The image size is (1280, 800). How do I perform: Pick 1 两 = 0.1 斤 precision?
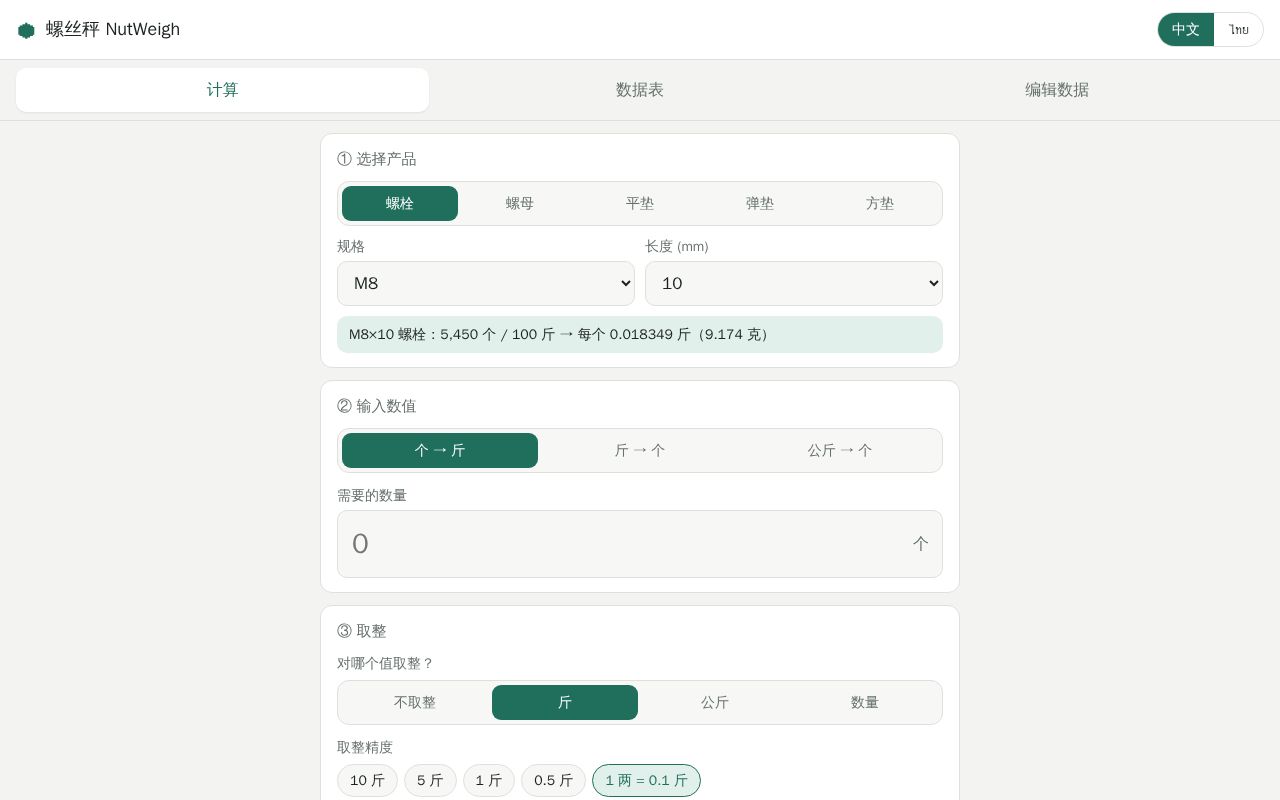646,780
